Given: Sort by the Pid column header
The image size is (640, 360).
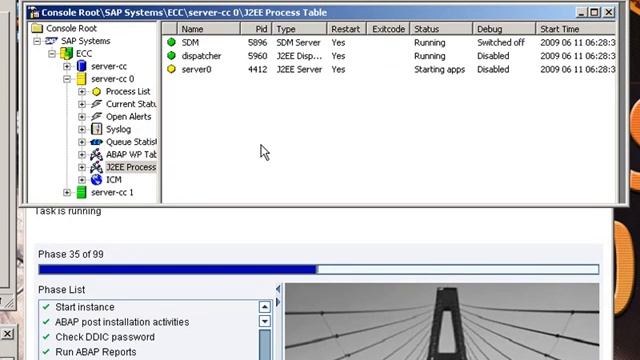Looking at the screenshot, I should tap(256, 29).
